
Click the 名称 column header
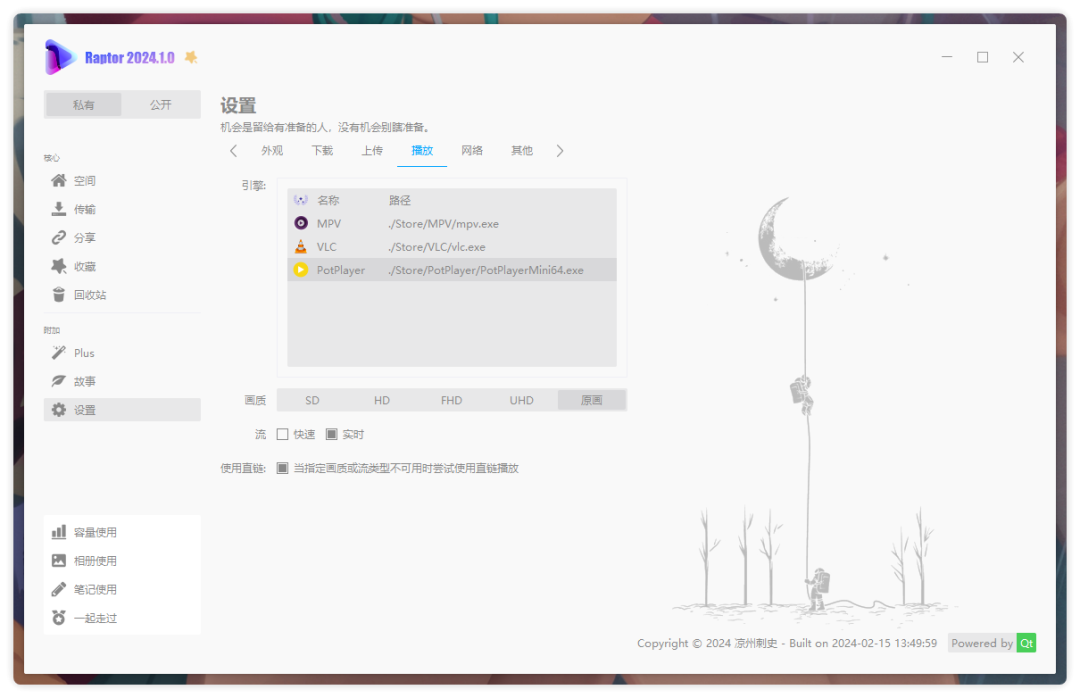coord(328,201)
